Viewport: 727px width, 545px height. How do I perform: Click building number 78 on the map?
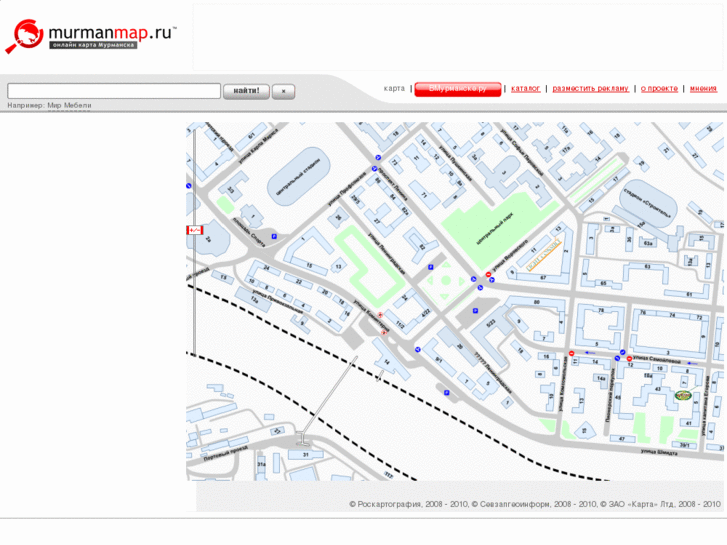click(601, 310)
